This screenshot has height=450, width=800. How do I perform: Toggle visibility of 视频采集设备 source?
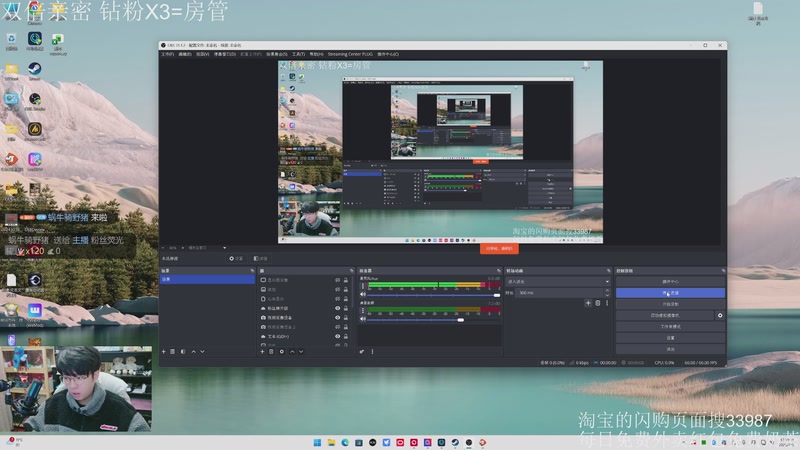coord(337,317)
